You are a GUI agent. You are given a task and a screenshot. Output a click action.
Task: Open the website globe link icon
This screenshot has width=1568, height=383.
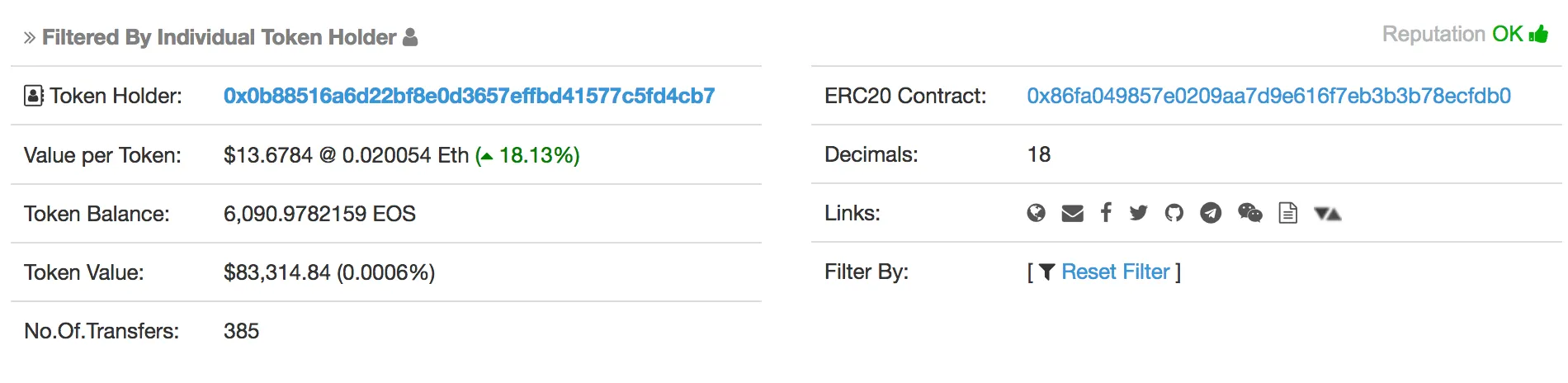(x=1036, y=214)
